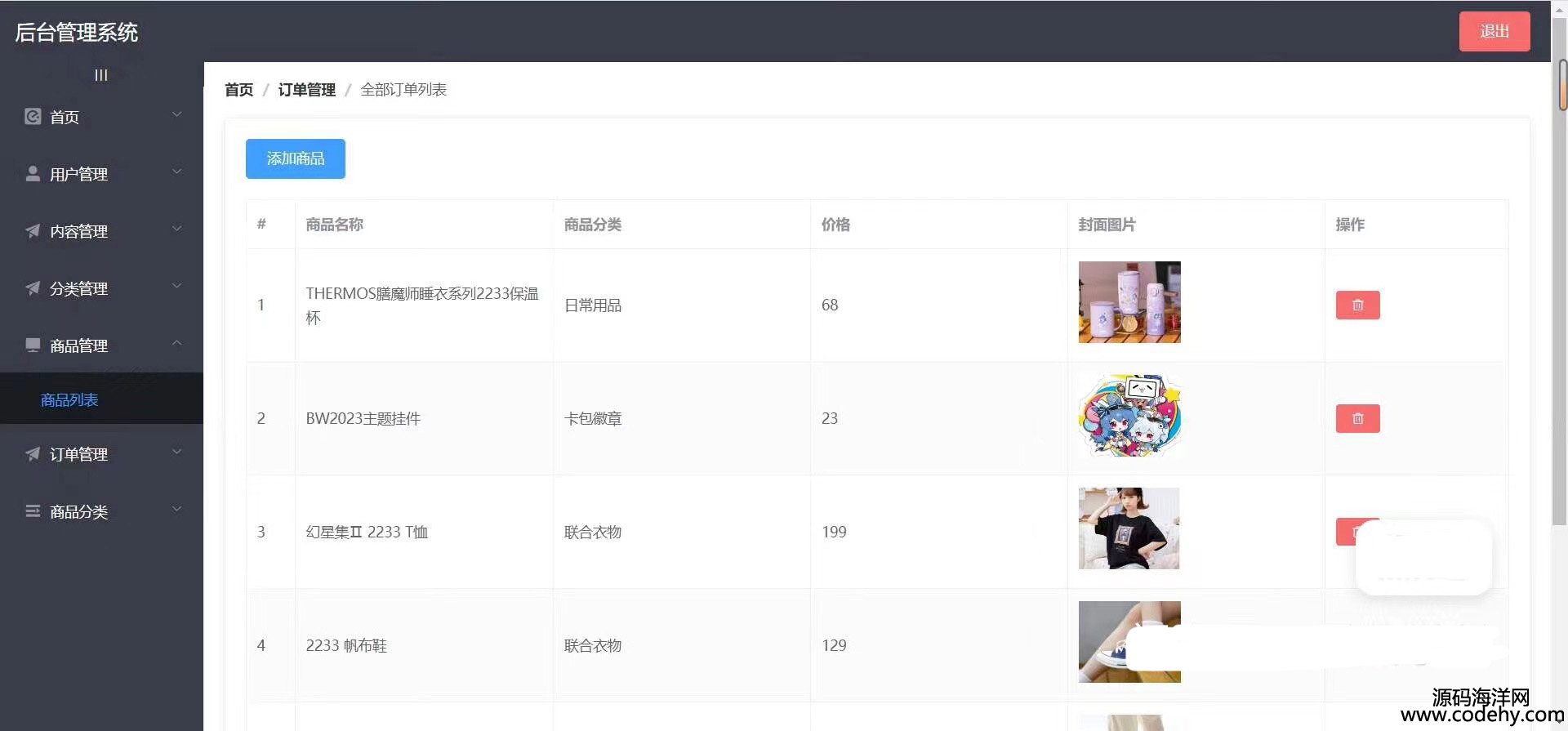Click the 添加商品 button
This screenshot has height=731, width=1568.
pyautogui.click(x=296, y=158)
